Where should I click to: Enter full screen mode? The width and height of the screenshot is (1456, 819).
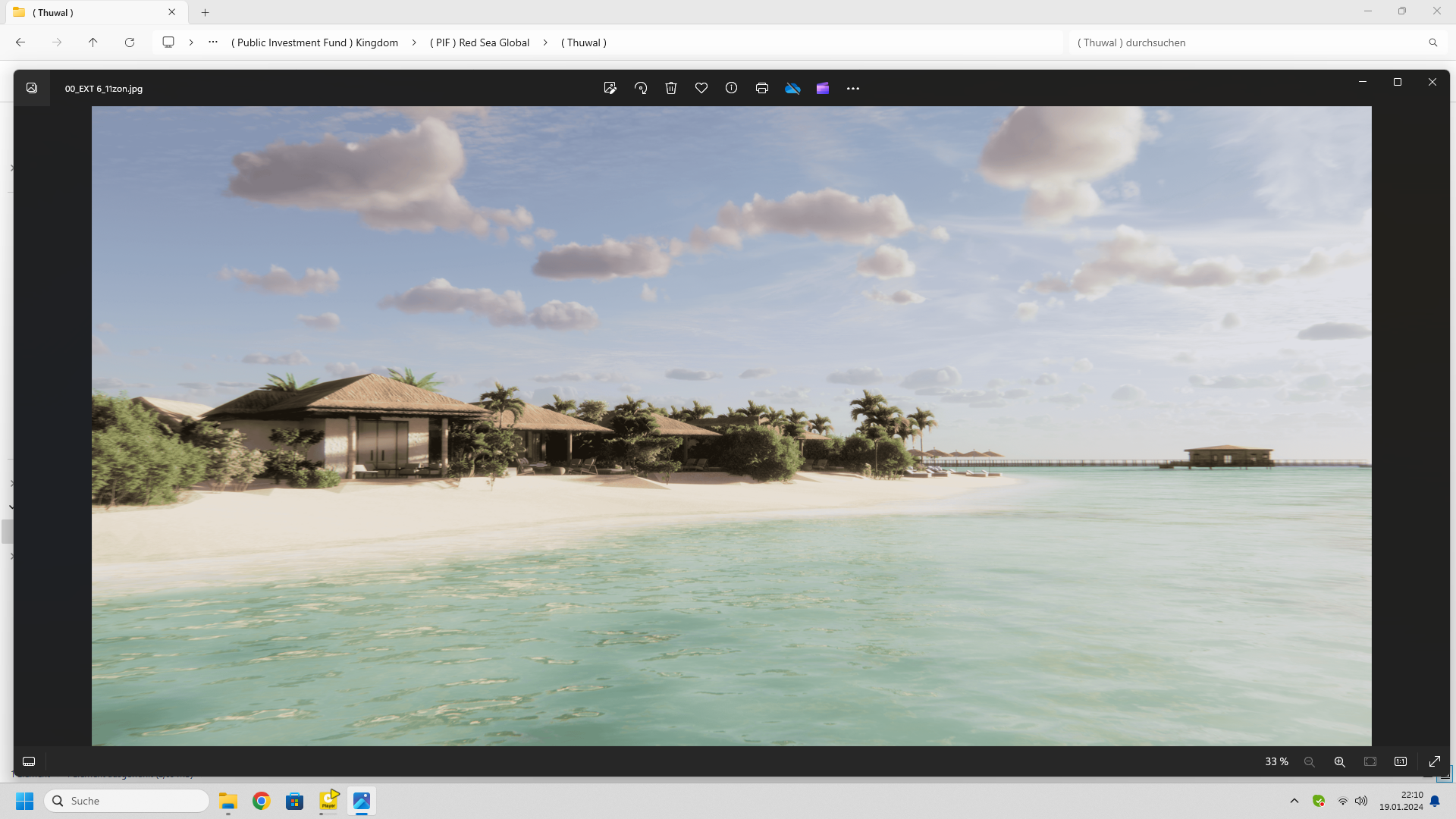click(x=1435, y=761)
